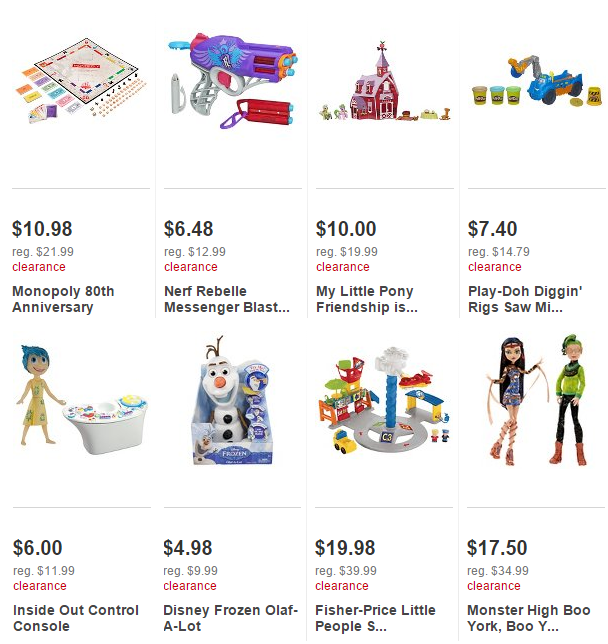608x644 pixels.
Task: Click the purple Nerf Rebelle blaster image
Action: pos(233,80)
